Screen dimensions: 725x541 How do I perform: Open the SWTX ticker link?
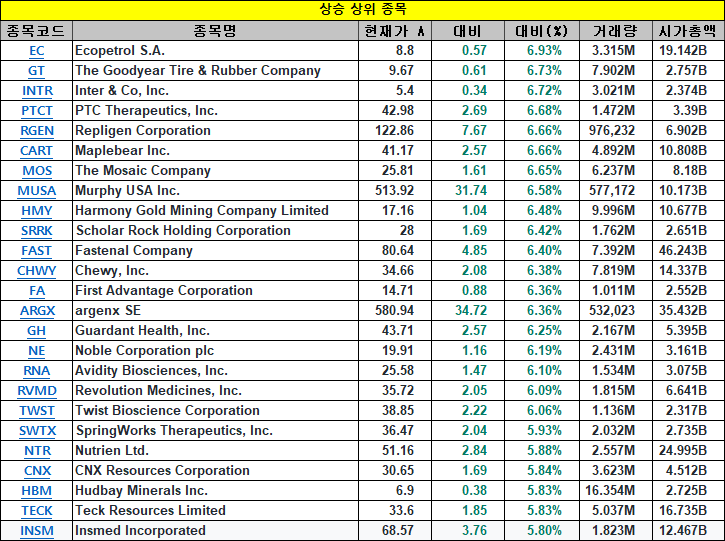click(37, 431)
